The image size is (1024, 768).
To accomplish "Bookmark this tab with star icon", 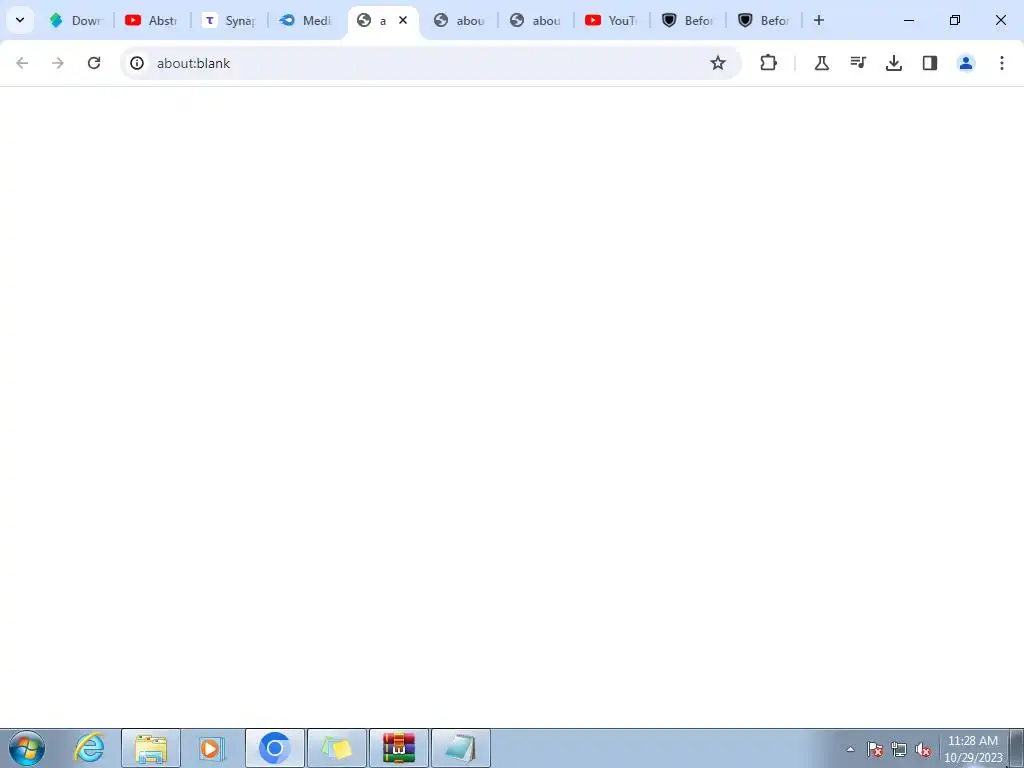I will click(x=718, y=63).
